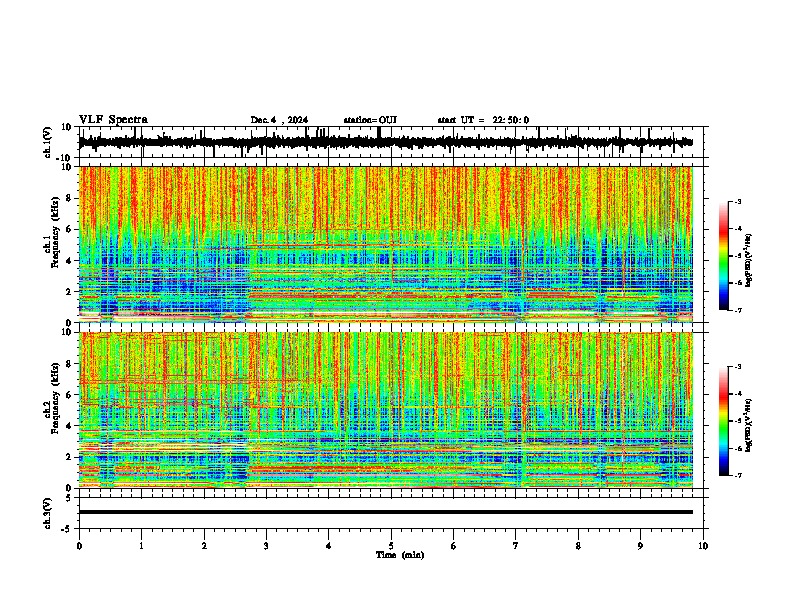Image resolution: width=792 pixels, height=612 pixels.
Task: Click time axis tick label "10"
Action: click(x=703, y=546)
